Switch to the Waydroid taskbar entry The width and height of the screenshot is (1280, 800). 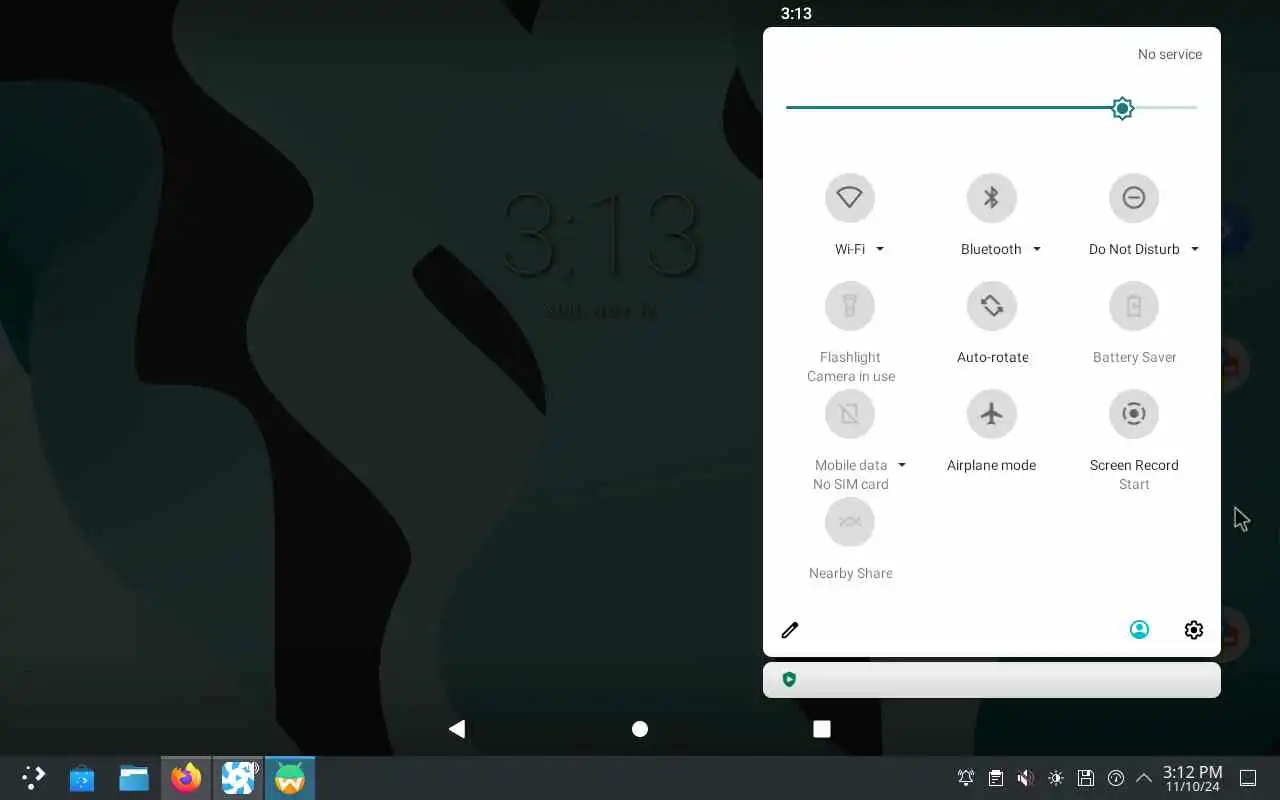coord(290,777)
